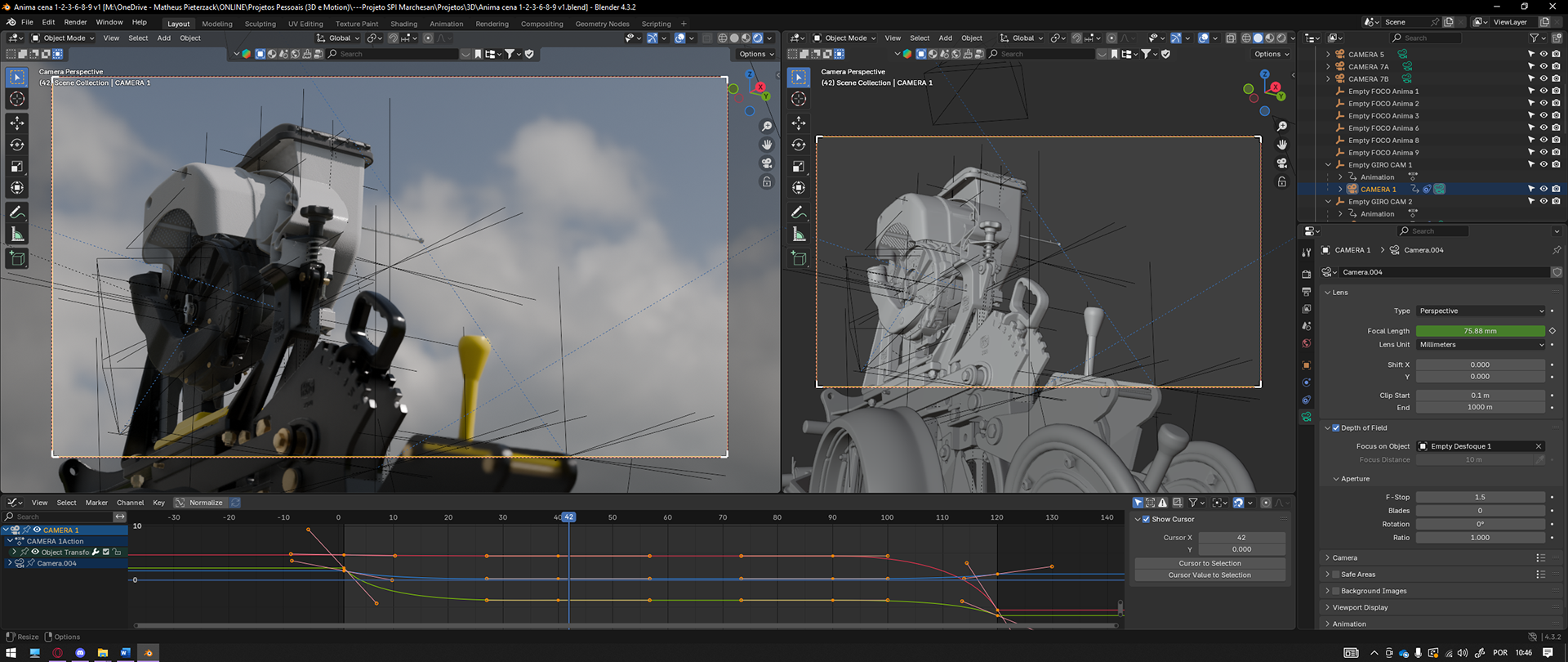Select the Rotate tool in left viewport
This screenshot has height=662, width=1568.
pos(17,145)
